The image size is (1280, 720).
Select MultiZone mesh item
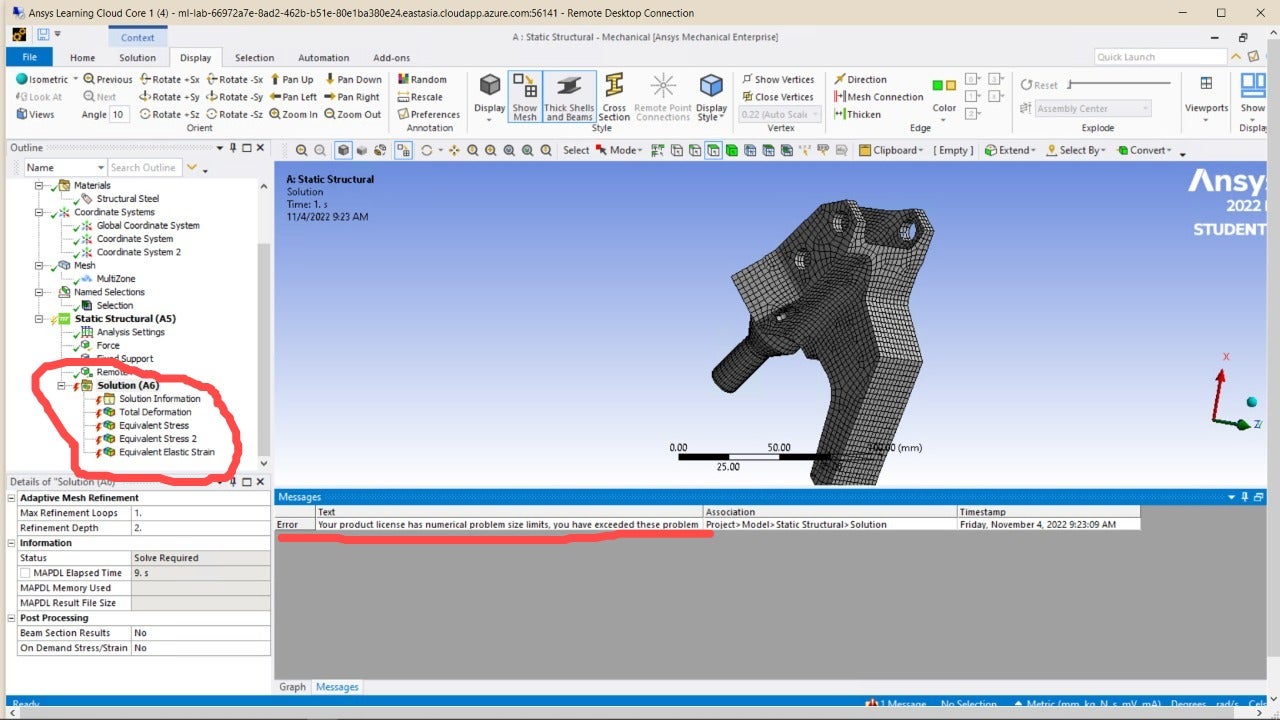[x=116, y=279]
